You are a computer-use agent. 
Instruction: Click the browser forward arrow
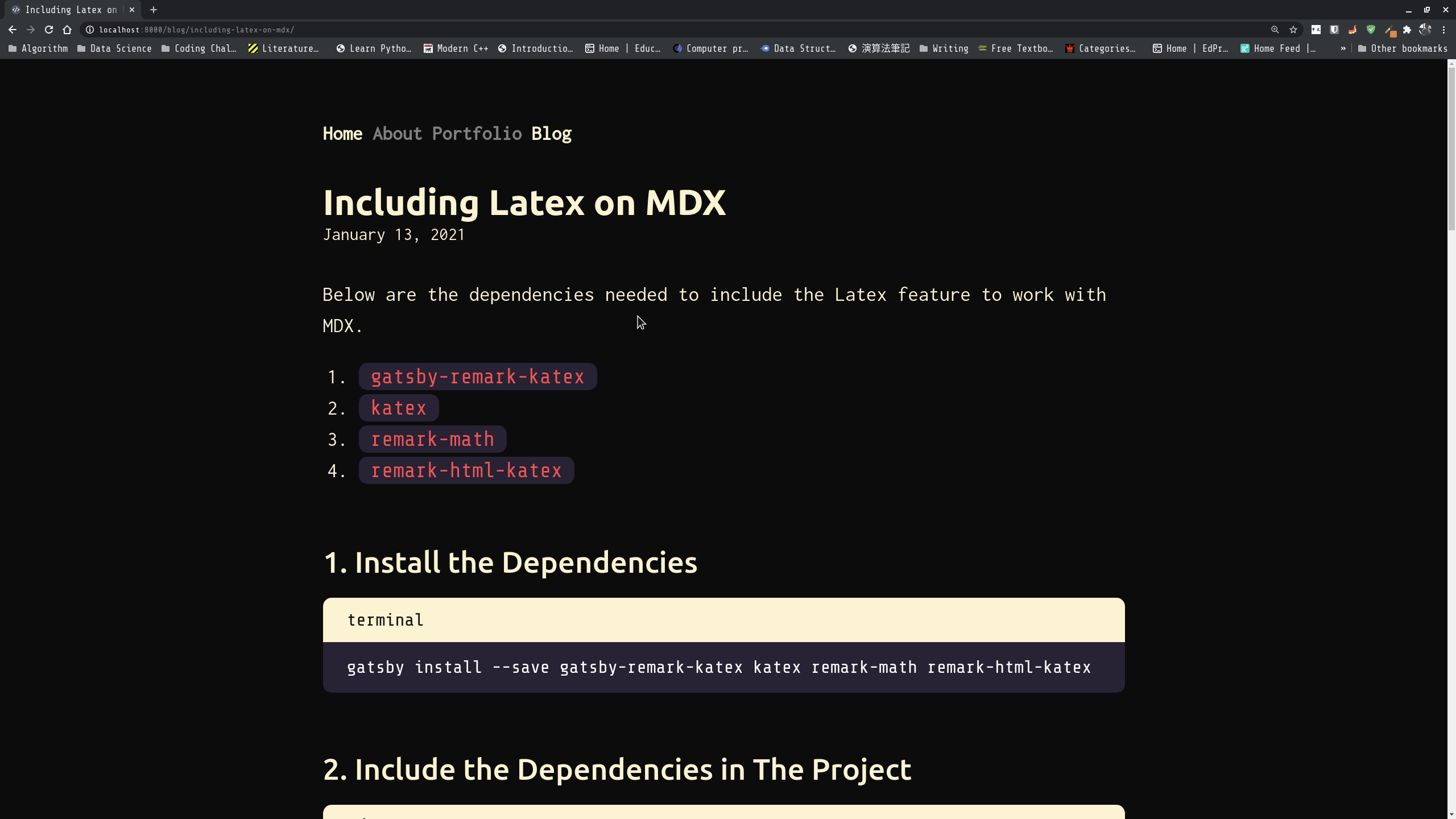tap(31, 30)
